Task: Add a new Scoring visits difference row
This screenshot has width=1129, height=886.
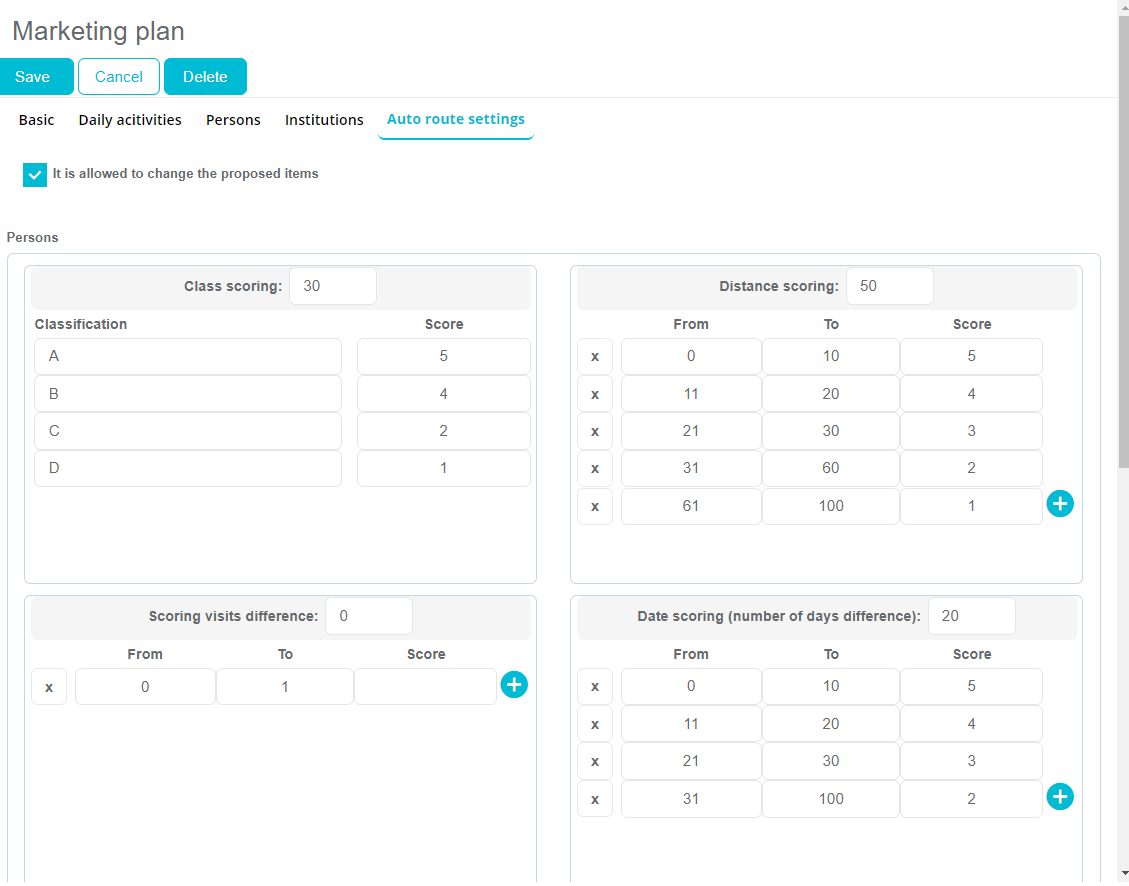Action: click(x=514, y=685)
